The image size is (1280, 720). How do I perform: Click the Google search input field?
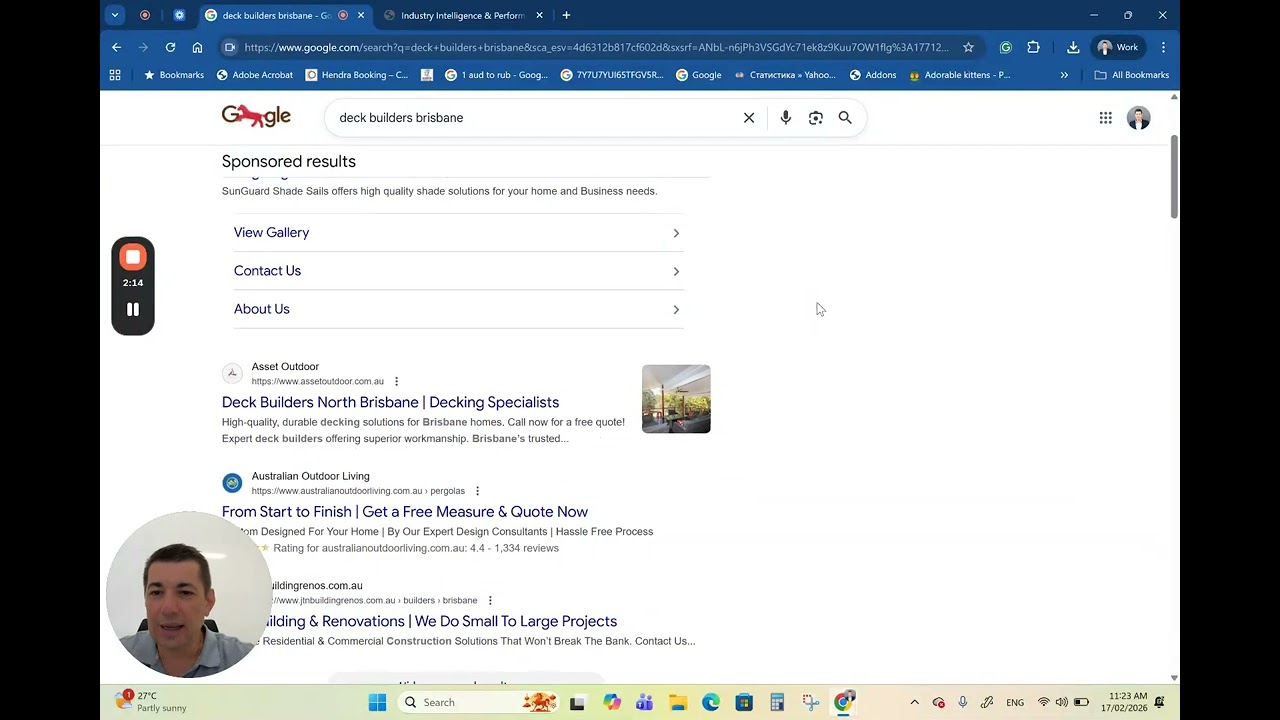point(535,118)
